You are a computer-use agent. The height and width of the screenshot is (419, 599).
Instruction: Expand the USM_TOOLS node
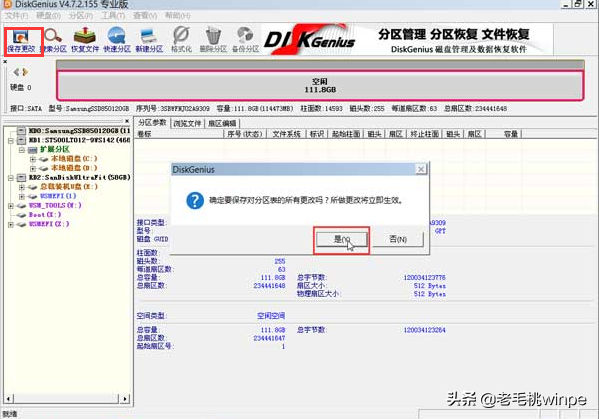(x=11, y=206)
